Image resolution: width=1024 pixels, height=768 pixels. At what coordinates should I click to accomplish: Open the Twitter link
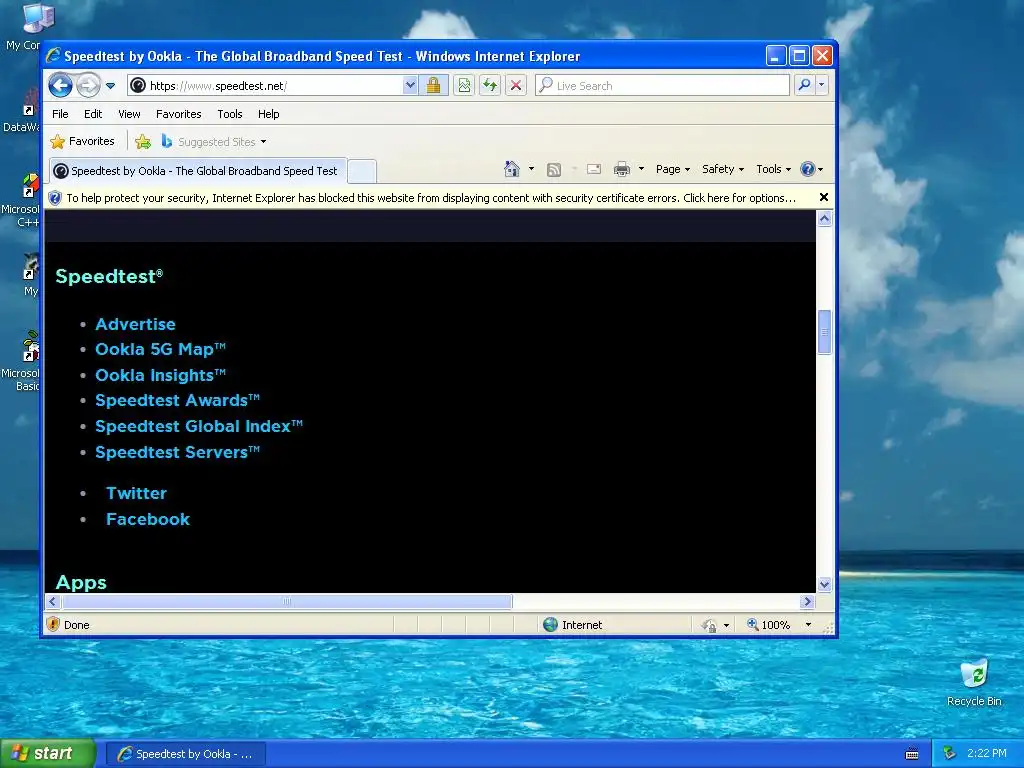click(x=136, y=493)
